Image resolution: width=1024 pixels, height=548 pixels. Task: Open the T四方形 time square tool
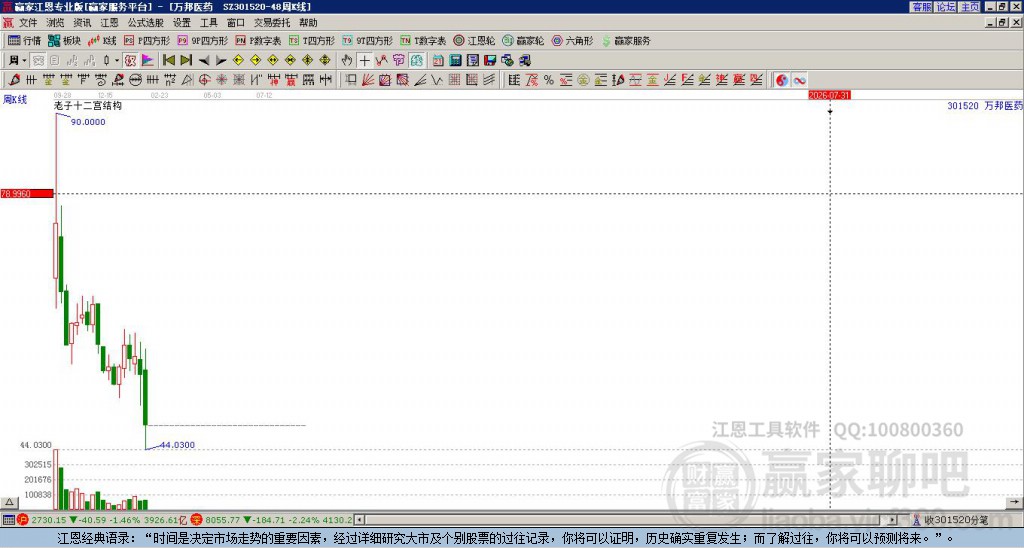[312, 40]
